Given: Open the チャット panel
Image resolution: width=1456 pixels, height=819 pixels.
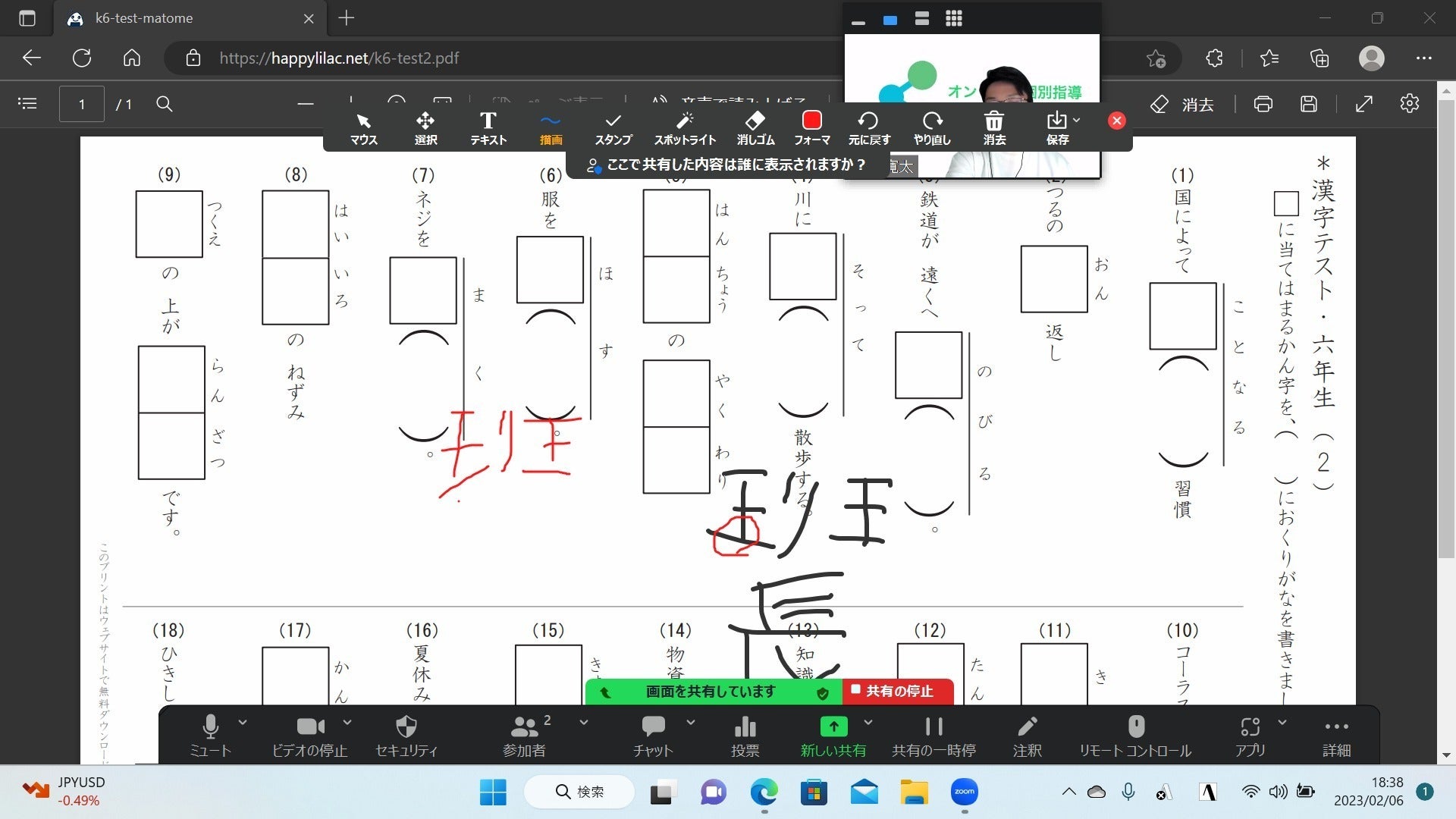Looking at the screenshot, I should [x=653, y=736].
